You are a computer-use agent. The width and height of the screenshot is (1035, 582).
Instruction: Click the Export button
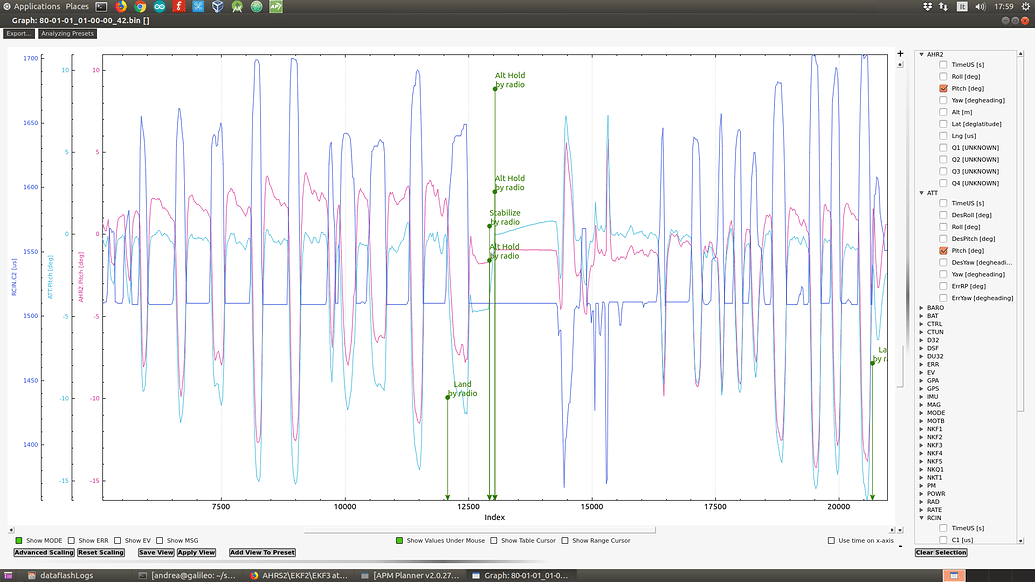click(x=17, y=33)
